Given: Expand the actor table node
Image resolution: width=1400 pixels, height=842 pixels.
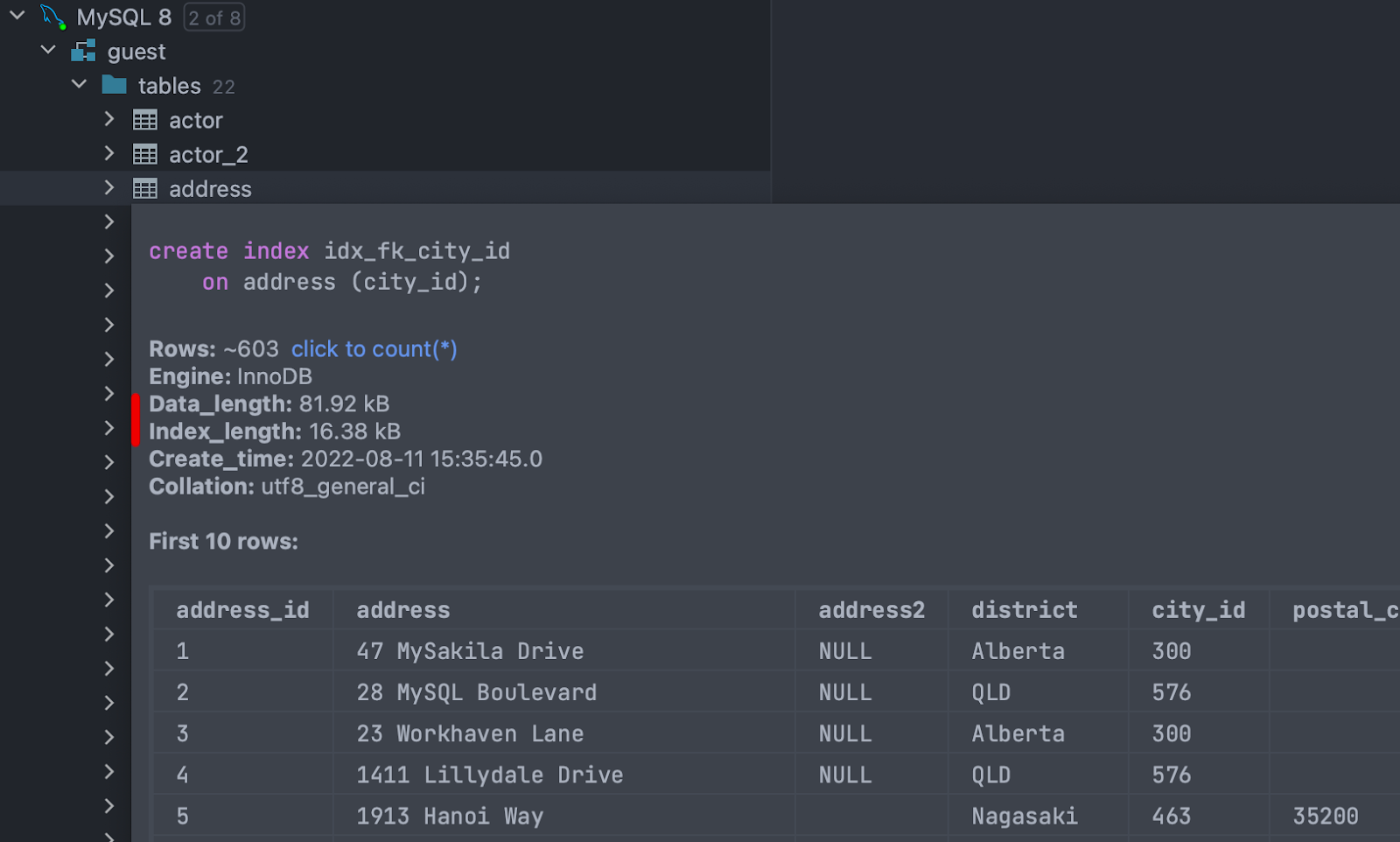Looking at the screenshot, I should (x=109, y=119).
